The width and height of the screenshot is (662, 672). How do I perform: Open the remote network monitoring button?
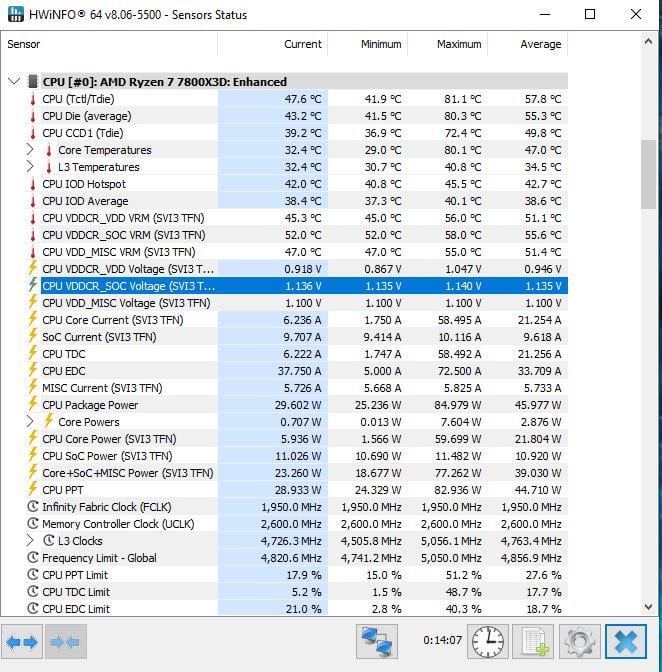click(377, 642)
